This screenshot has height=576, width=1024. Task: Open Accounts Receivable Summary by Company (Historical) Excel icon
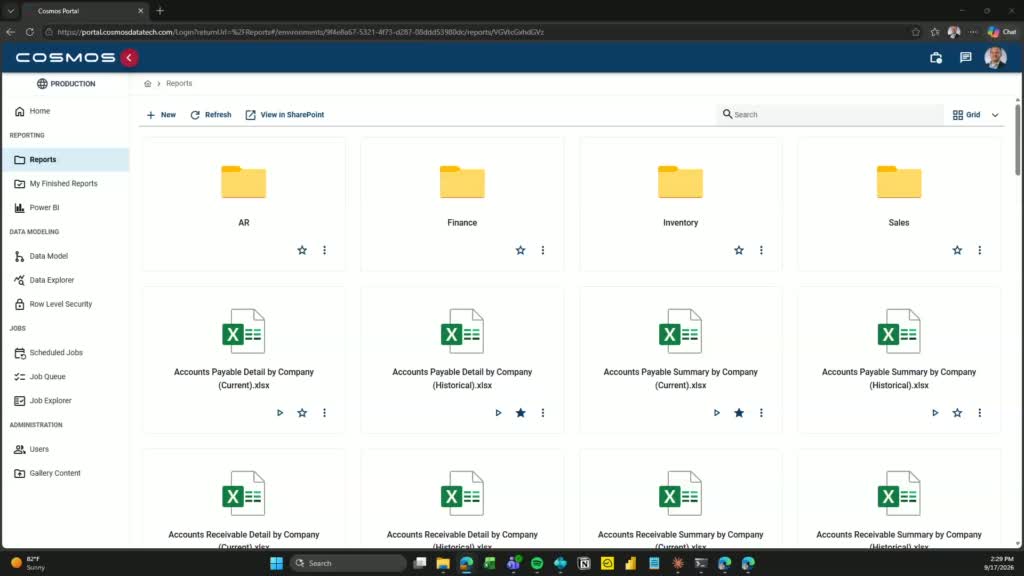click(899, 494)
